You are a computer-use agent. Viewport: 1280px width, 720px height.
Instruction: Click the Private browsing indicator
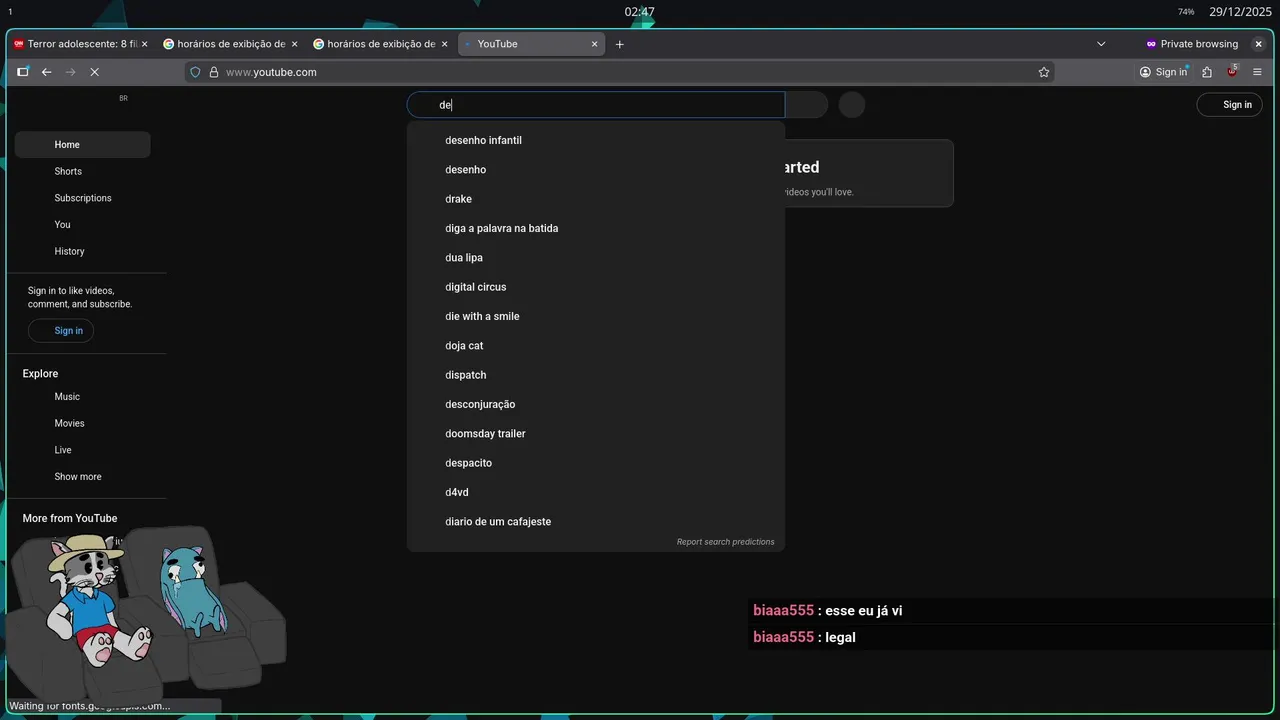tap(1192, 44)
